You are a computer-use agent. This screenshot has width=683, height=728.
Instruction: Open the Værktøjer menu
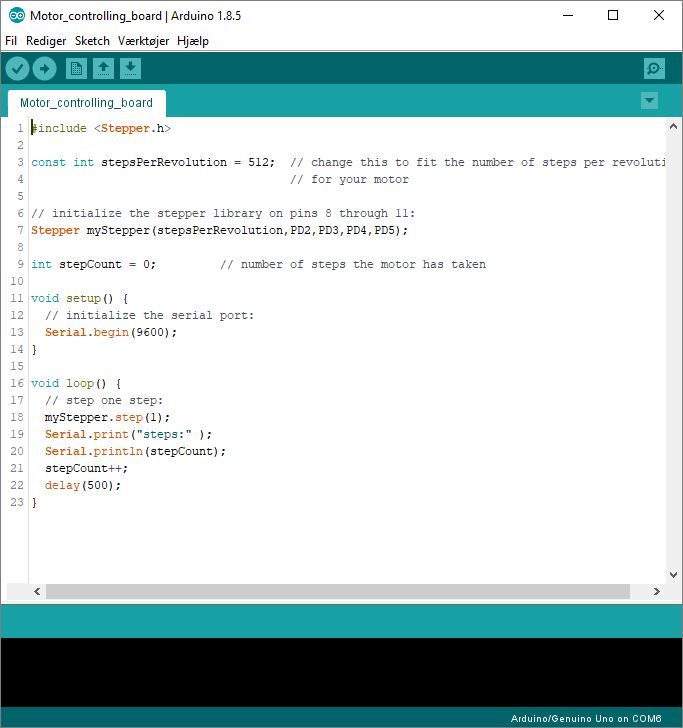pos(143,41)
